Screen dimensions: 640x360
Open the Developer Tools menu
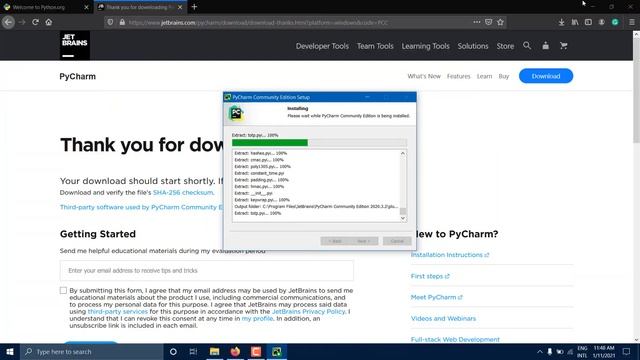point(322,46)
